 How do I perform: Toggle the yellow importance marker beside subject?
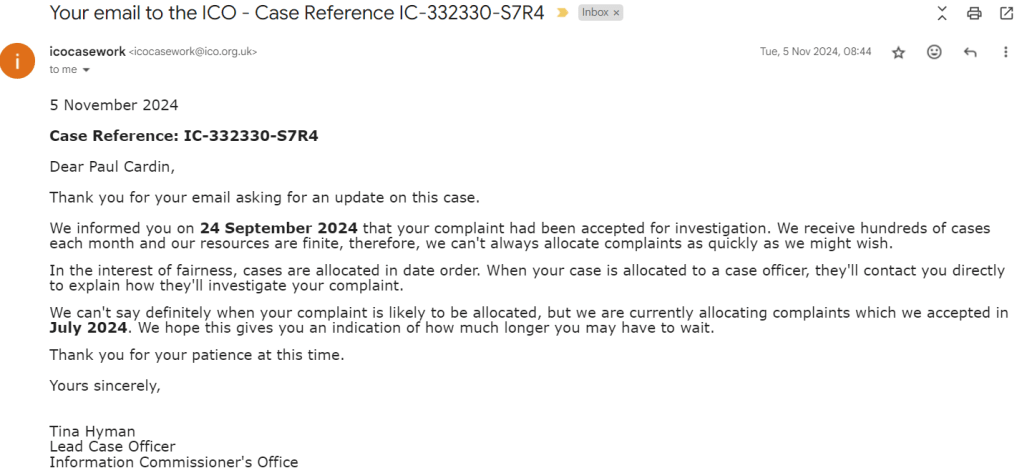[563, 13]
